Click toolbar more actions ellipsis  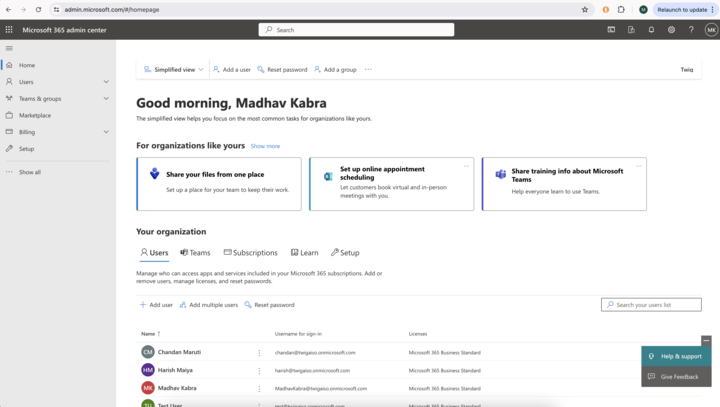pyautogui.click(x=368, y=70)
